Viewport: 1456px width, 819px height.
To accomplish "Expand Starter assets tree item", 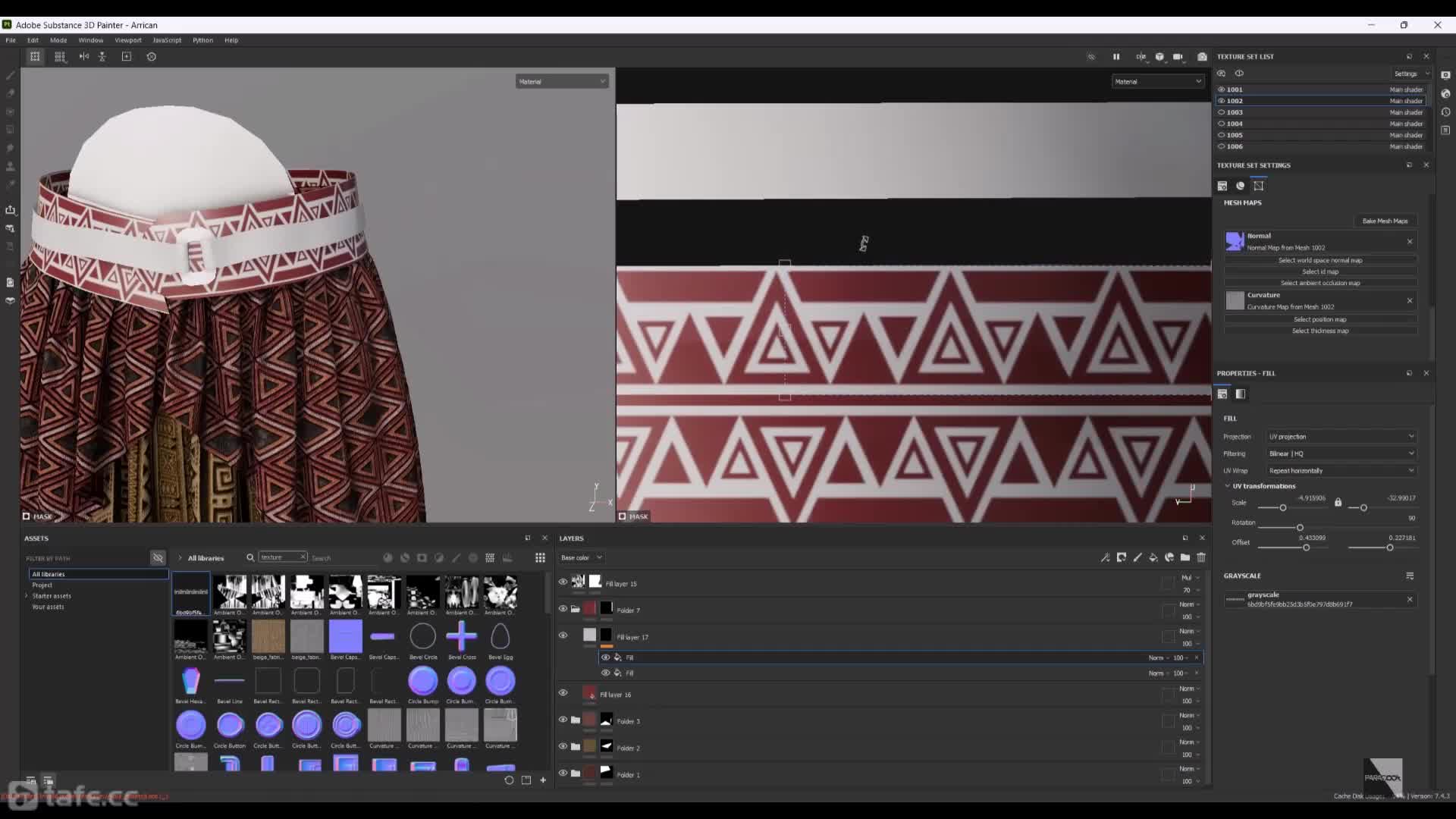I will coord(27,596).
